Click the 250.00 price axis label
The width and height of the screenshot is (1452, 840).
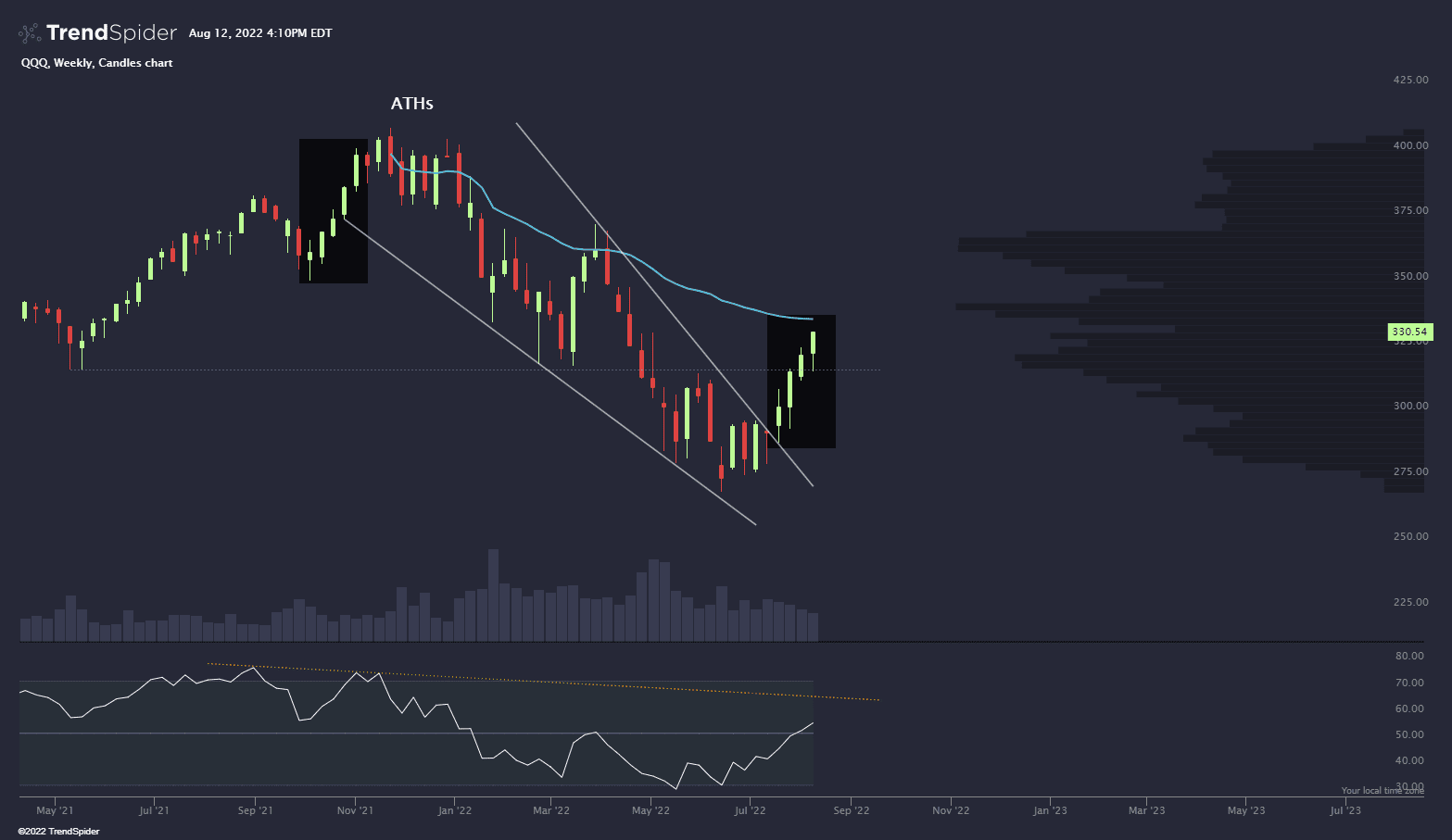pos(1410,536)
